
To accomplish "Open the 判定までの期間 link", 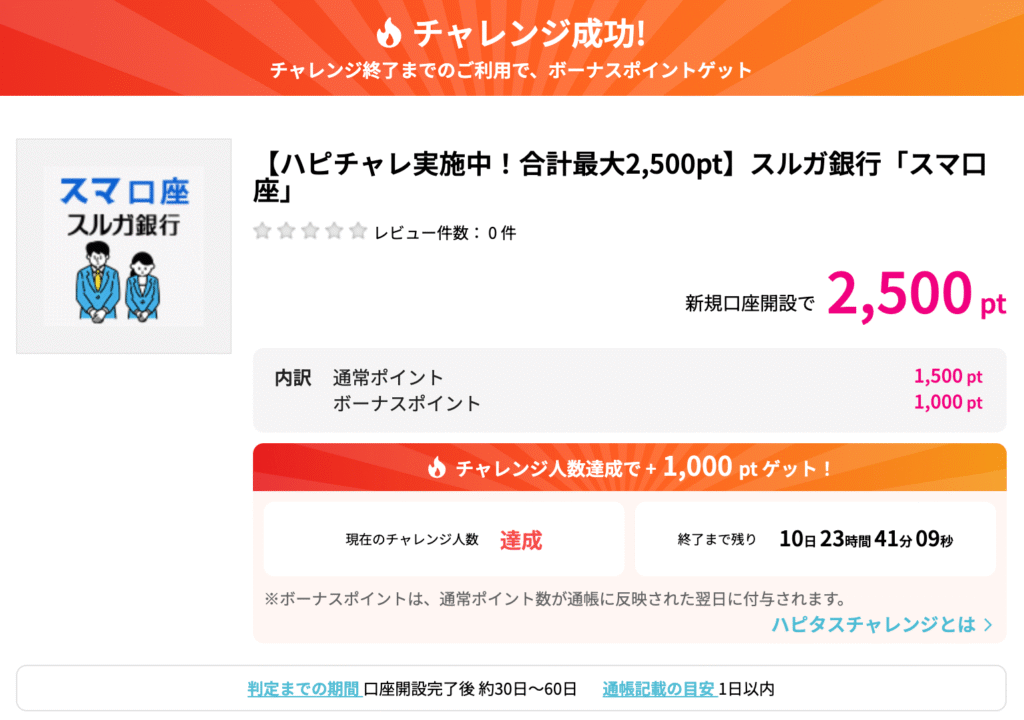I will point(304,689).
